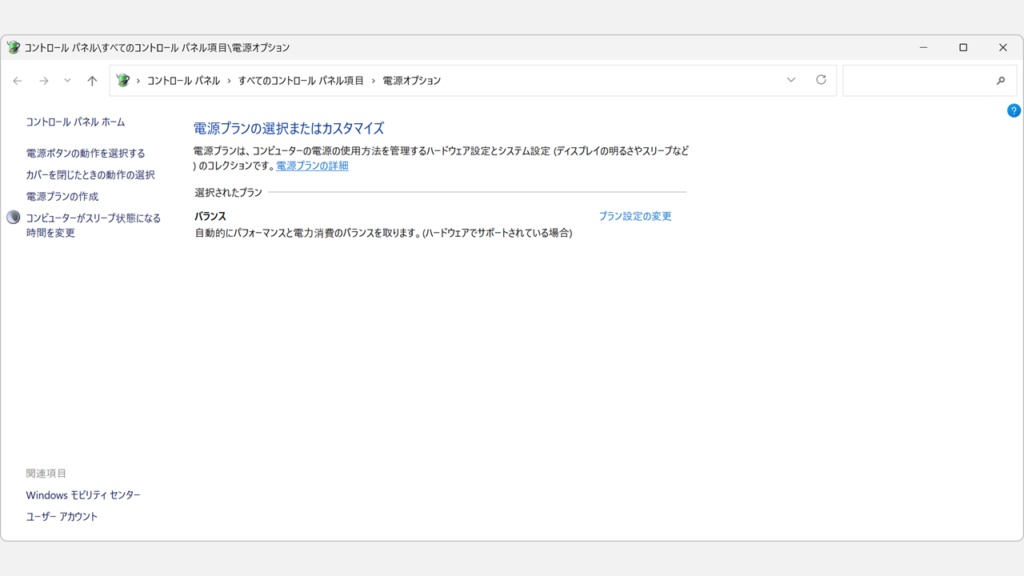Open the address bar dropdown chevron
The width and height of the screenshot is (1024, 576).
tap(792, 80)
